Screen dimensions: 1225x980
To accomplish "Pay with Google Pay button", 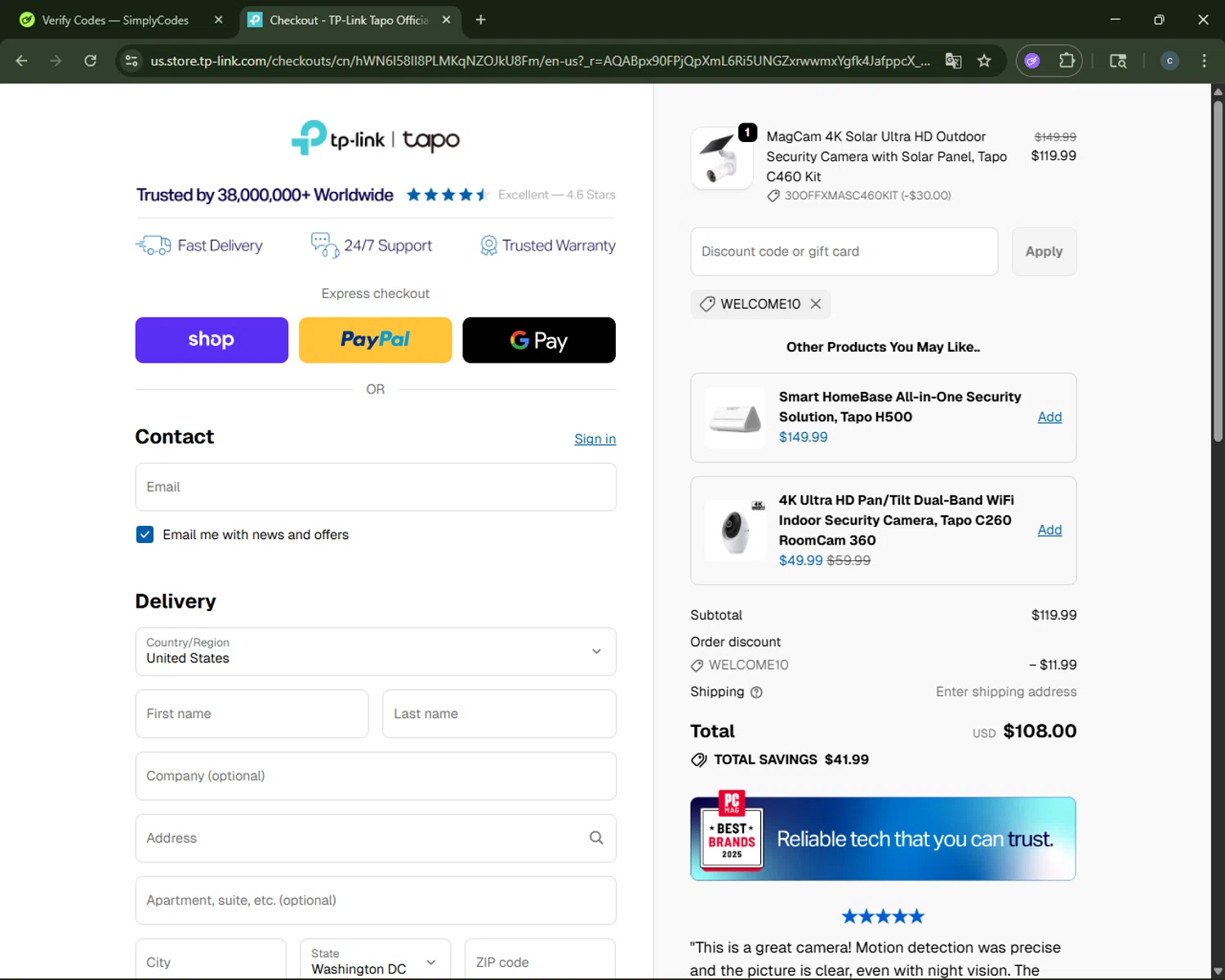I will [539, 340].
